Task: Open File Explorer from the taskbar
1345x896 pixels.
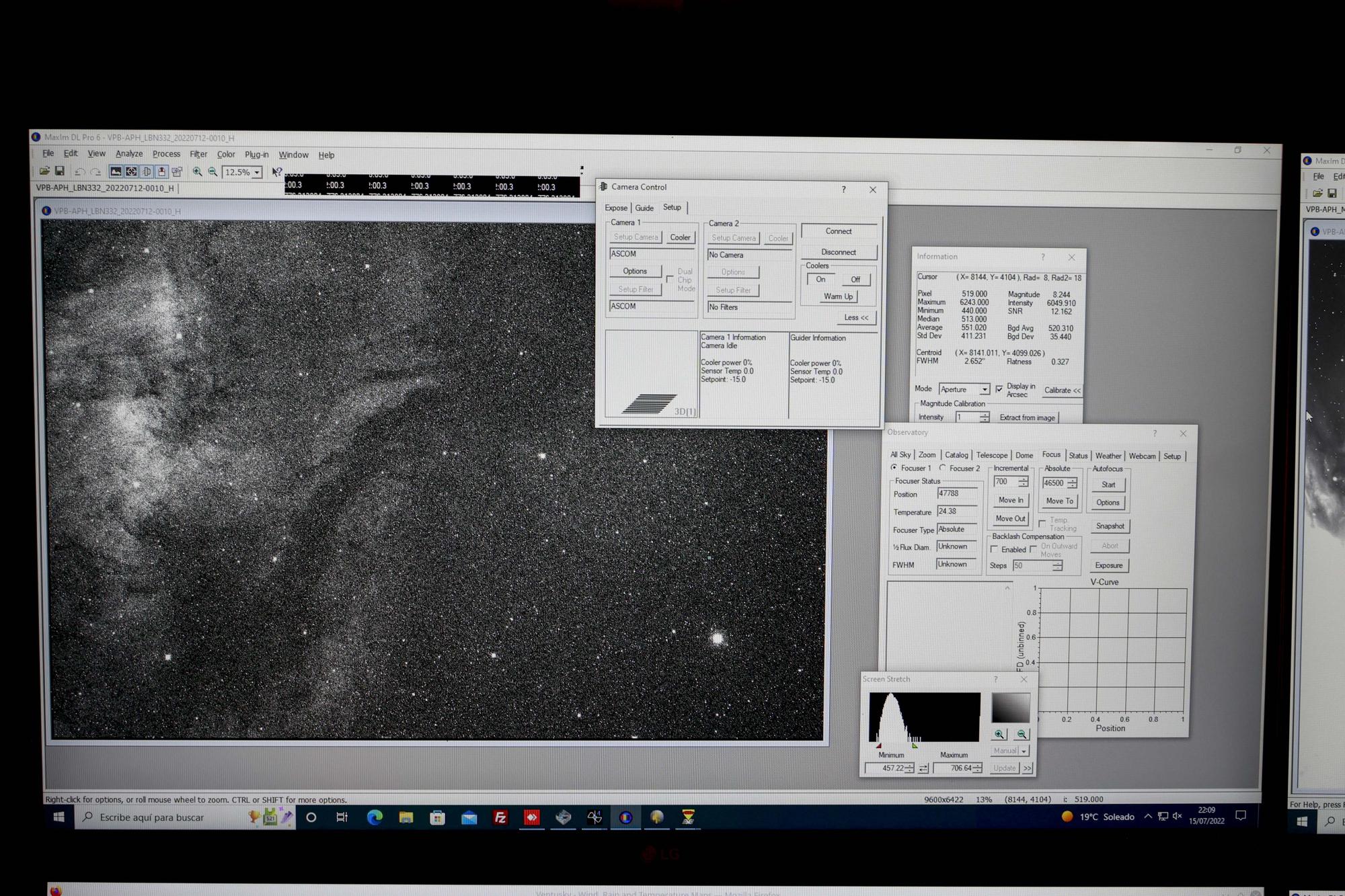Action: click(x=406, y=817)
